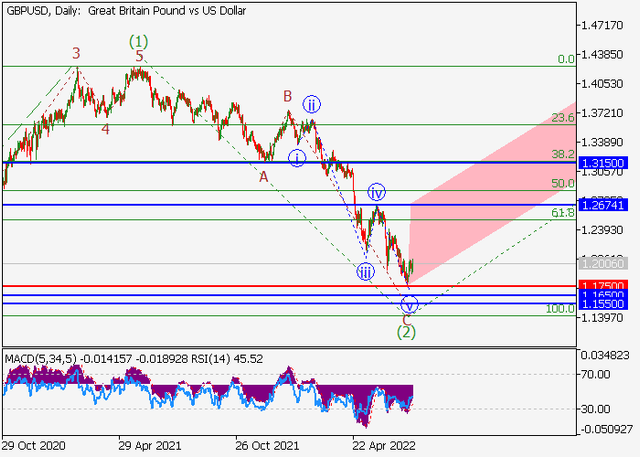Click the 70.00 RSI level value
640x457 pixels.
pyautogui.click(x=596, y=374)
